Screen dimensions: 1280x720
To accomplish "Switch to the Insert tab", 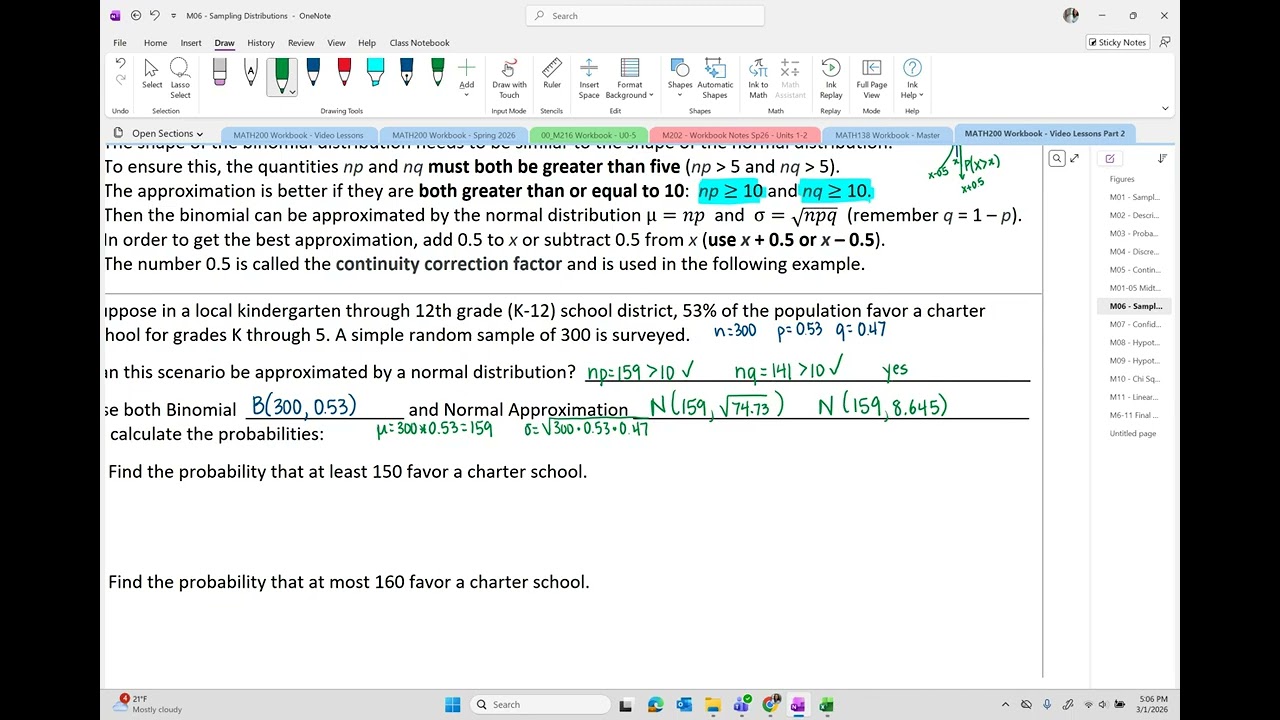I will coord(191,43).
